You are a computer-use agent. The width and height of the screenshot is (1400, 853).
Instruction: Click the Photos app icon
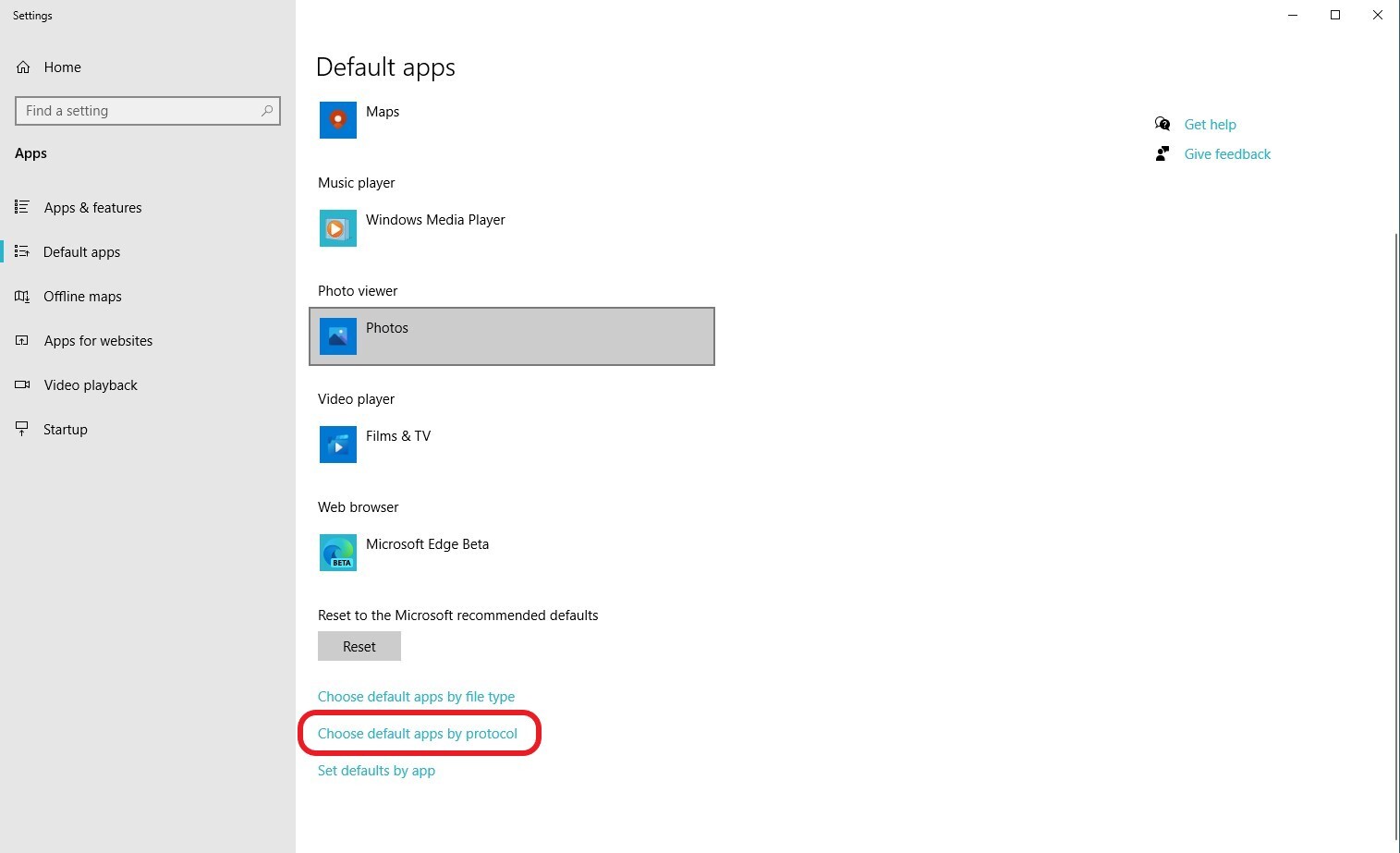coord(338,336)
